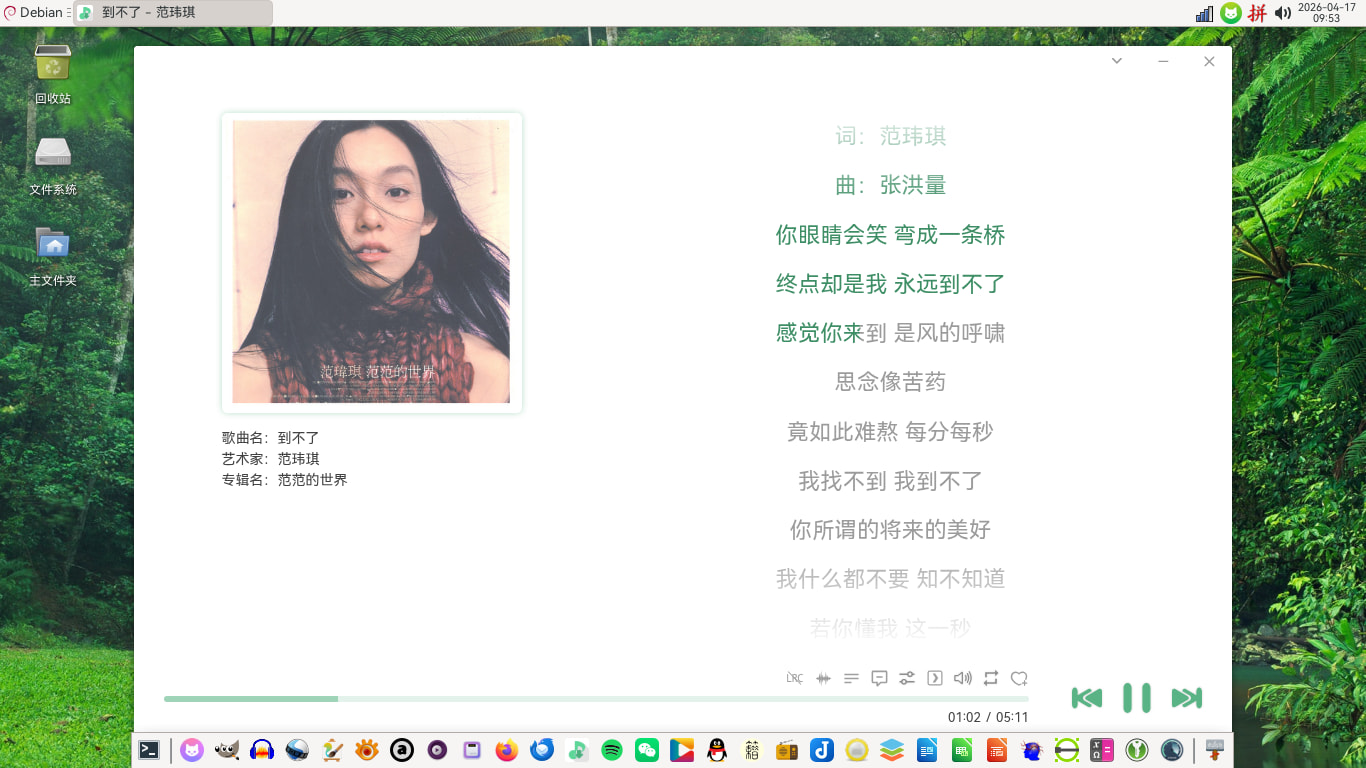The height and width of the screenshot is (768, 1366).
Task: Jump to lyric line 思念像苦药
Action: pyautogui.click(x=890, y=382)
